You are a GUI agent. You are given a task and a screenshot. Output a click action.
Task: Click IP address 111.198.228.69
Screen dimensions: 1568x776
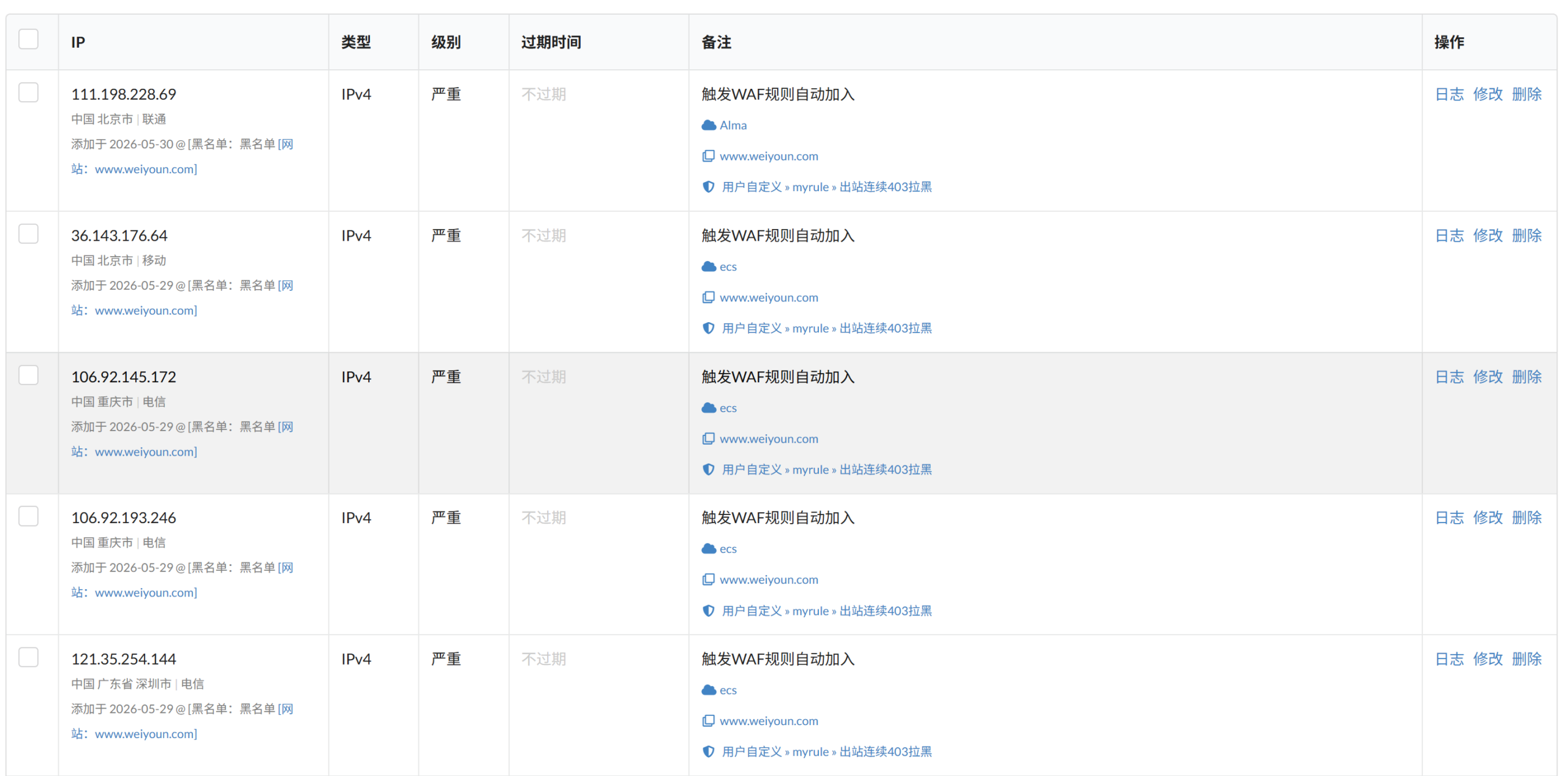[x=124, y=94]
